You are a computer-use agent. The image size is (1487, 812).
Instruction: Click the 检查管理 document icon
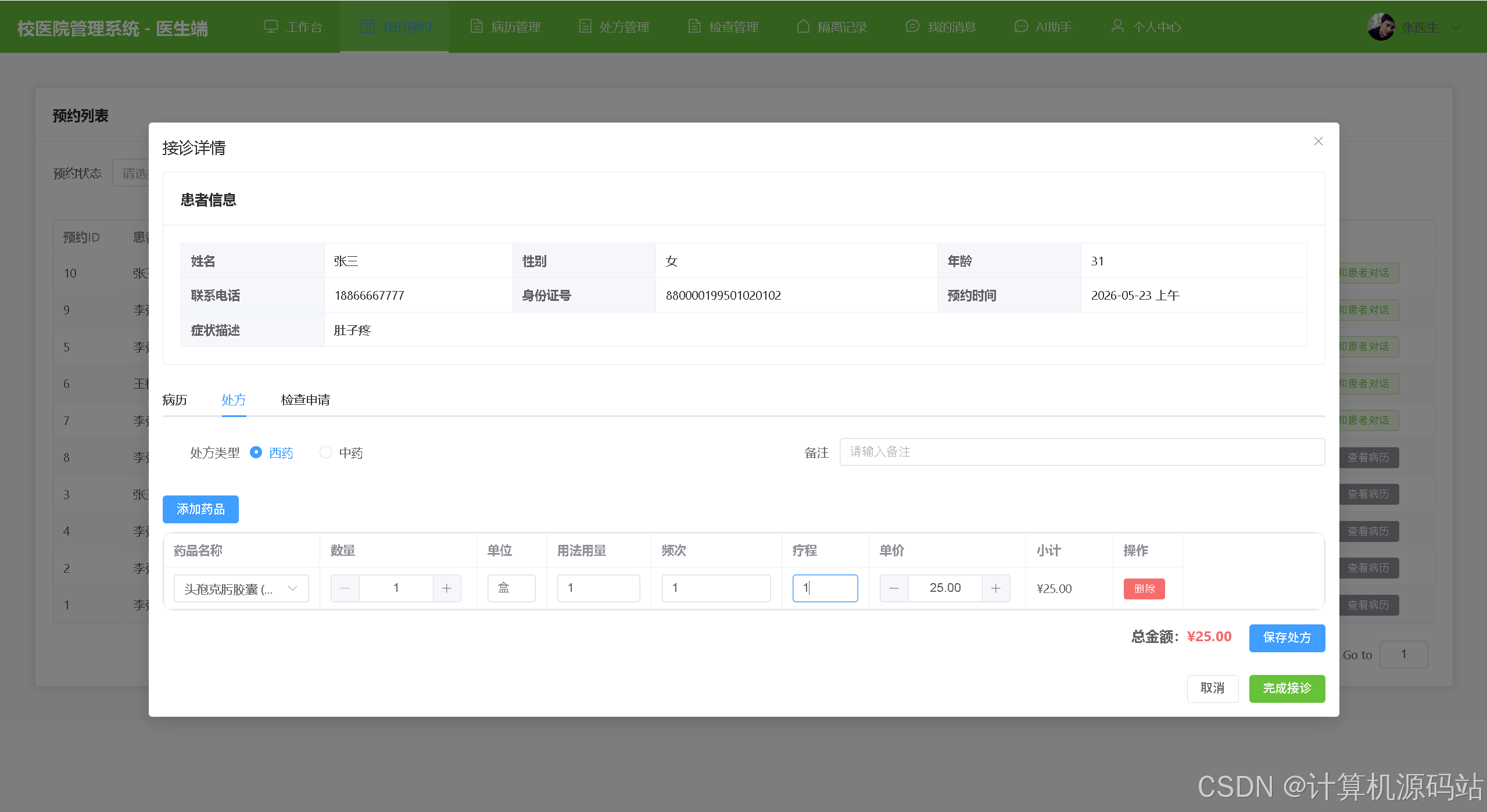[x=694, y=27]
